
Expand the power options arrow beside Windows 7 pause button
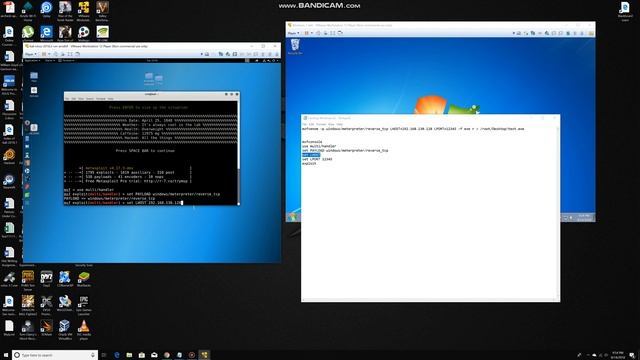311,33
